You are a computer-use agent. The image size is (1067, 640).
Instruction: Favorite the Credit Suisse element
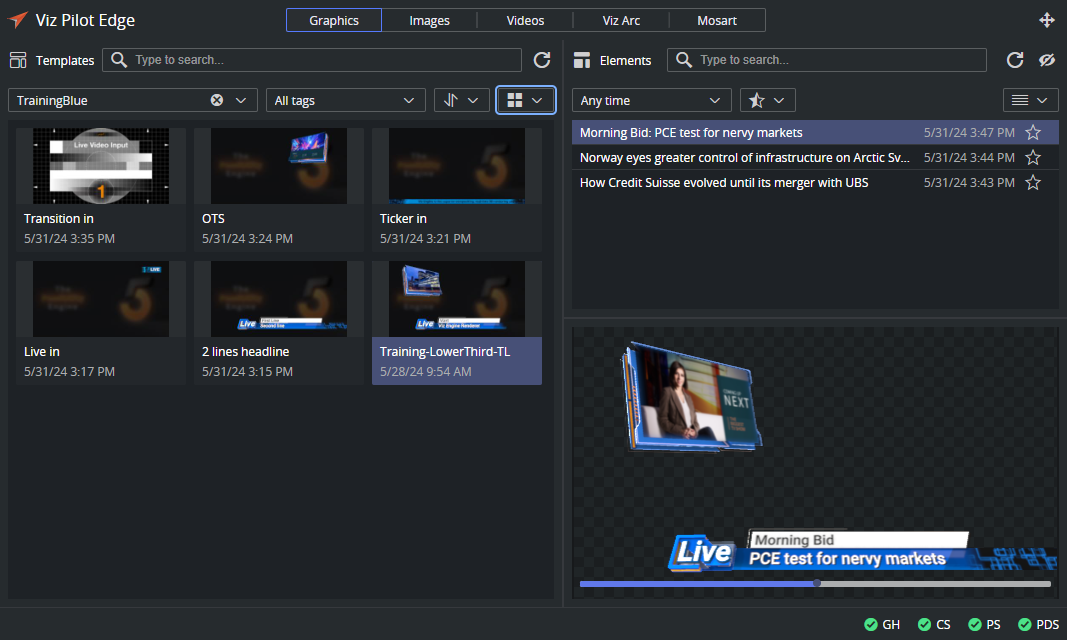pyautogui.click(x=1033, y=182)
